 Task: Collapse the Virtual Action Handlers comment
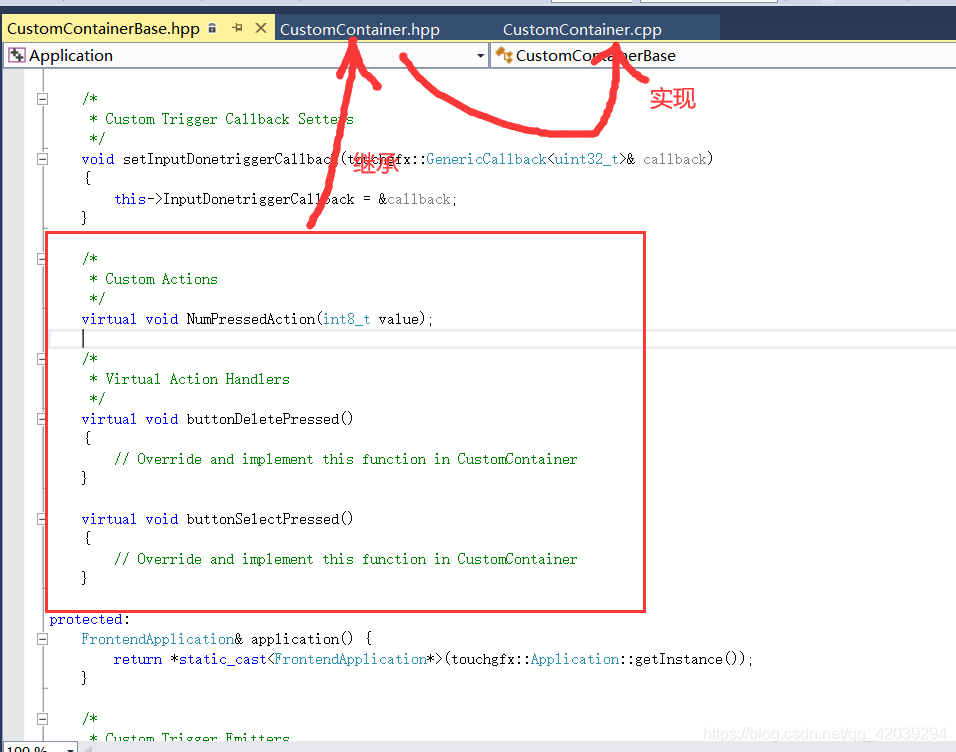tap(42, 359)
